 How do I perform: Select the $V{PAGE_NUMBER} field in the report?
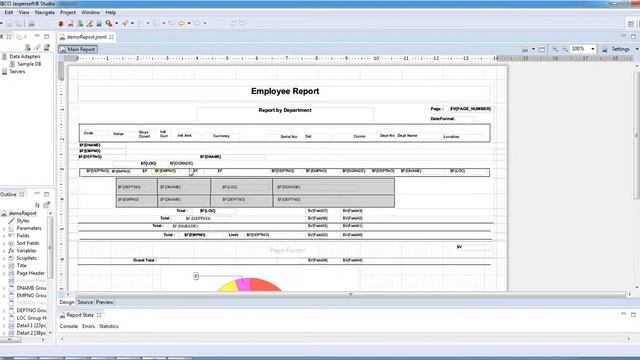(470, 109)
